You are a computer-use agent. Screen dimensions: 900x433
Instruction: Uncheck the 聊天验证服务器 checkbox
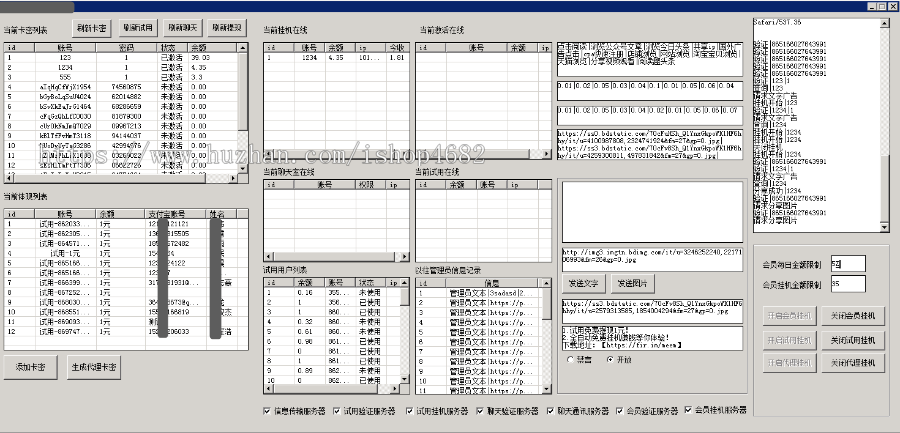[x=481, y=411]
